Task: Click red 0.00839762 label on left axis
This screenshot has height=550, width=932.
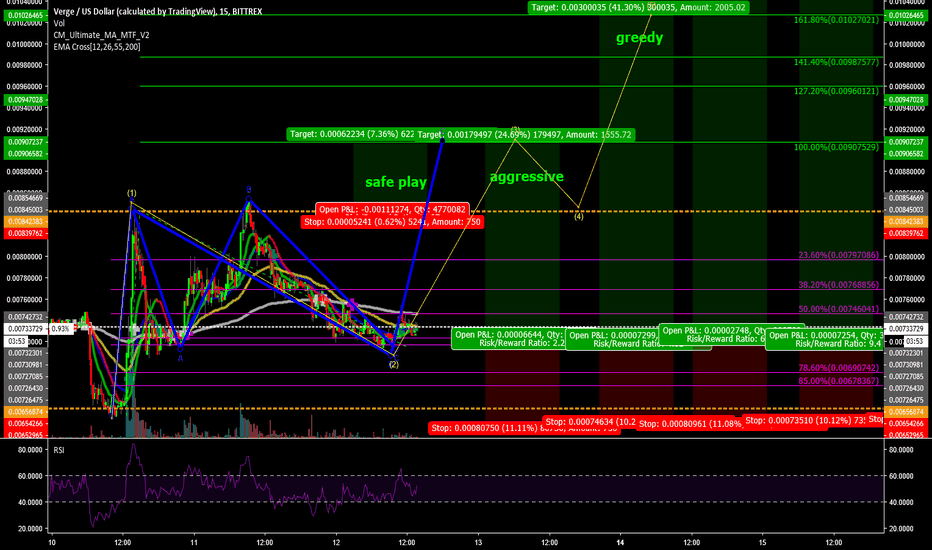Action: coord(26,233)
